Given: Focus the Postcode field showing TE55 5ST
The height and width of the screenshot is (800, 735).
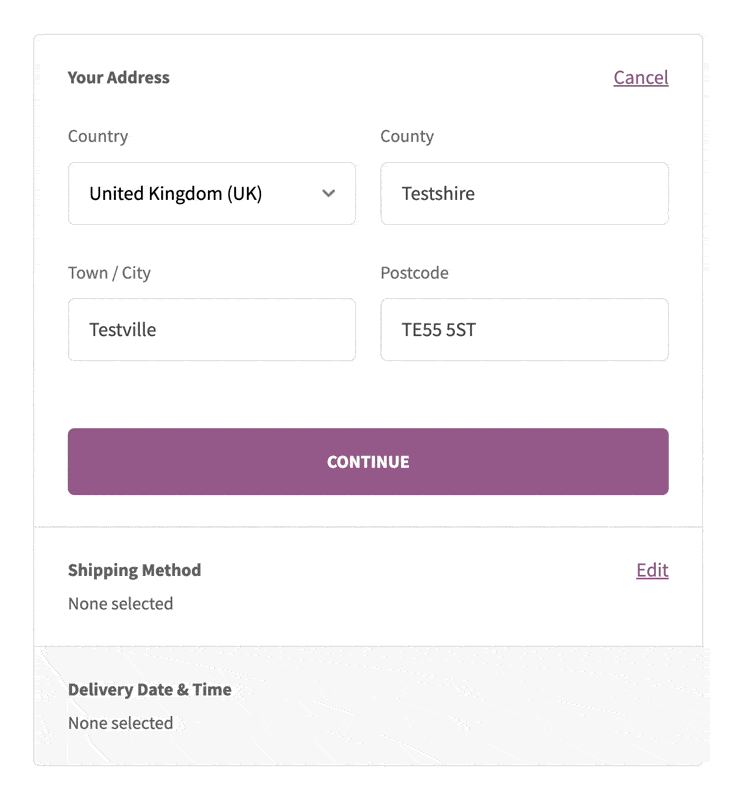Looking at the screenshot, I should 524,330.
